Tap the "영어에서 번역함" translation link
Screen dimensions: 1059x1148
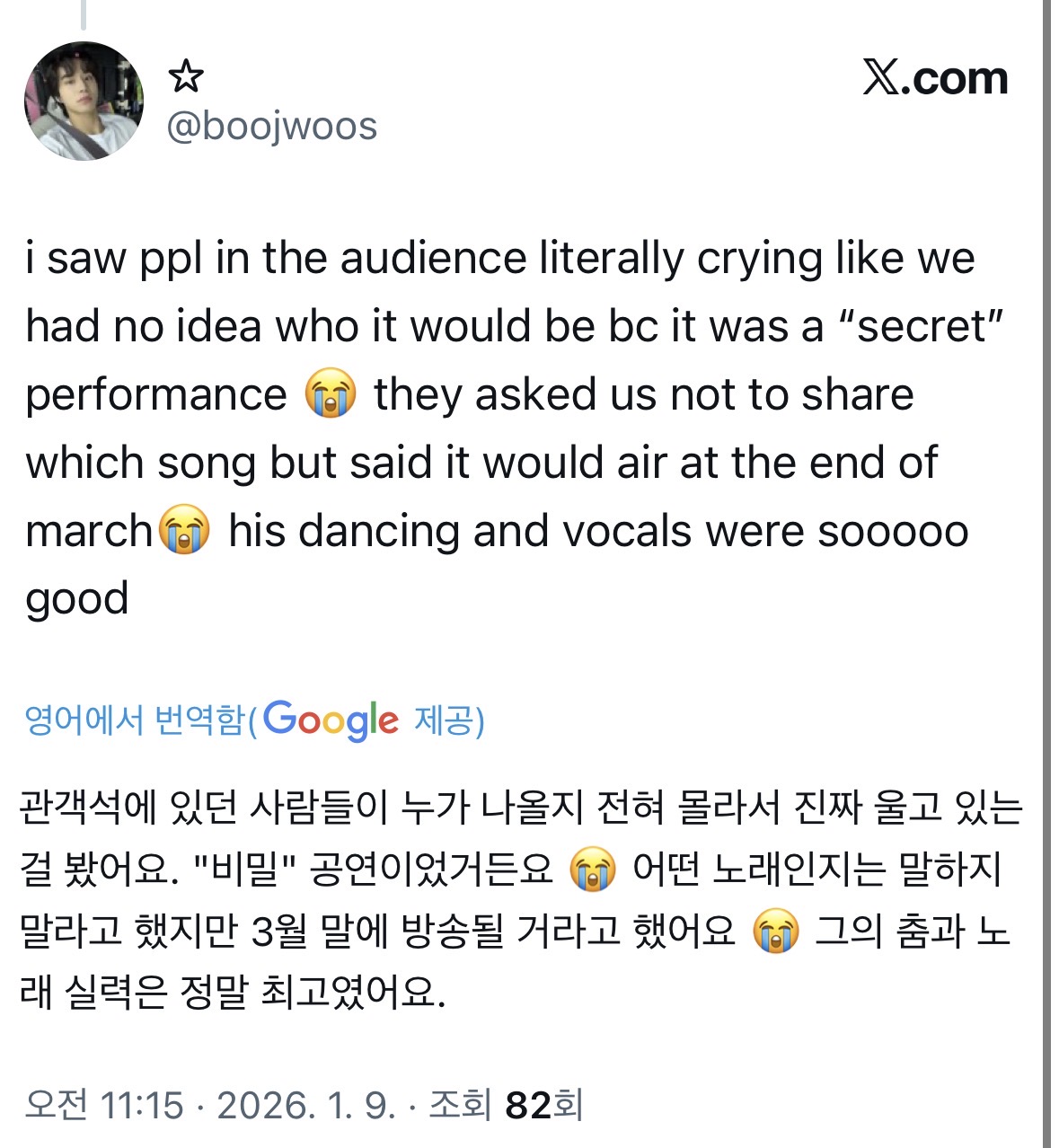pos(135,720)
